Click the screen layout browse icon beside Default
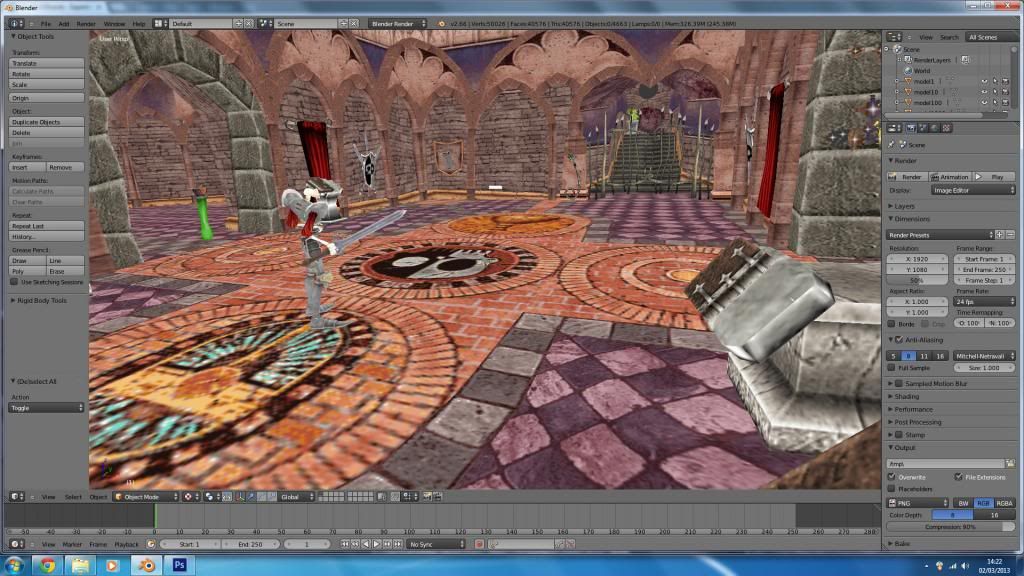Viewport: 1024px width, 576px height. 160,24
